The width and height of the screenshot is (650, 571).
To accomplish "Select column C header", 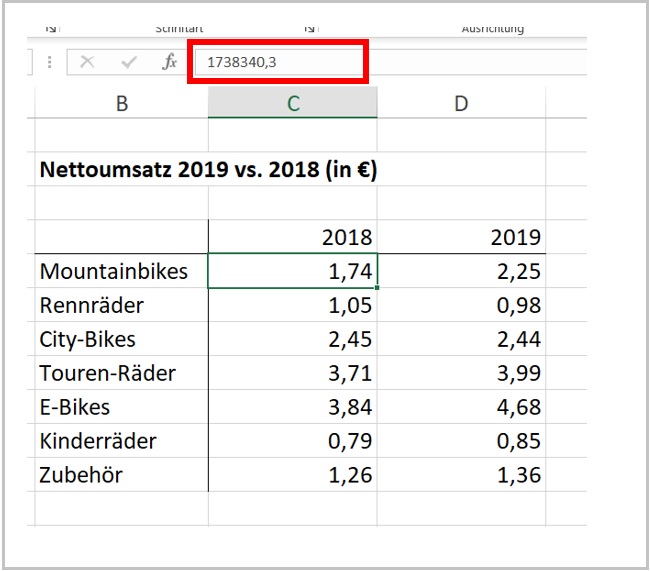I will click(293, 103).
